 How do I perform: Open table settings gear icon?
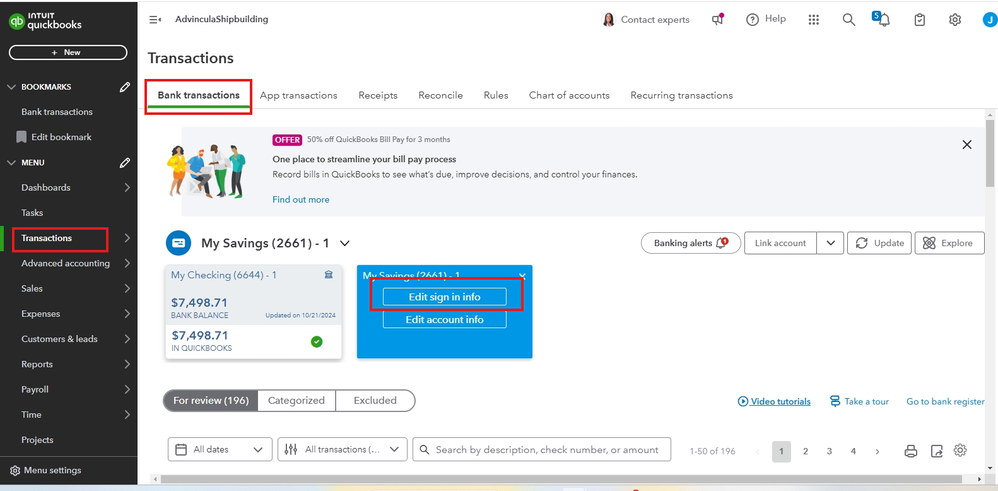960,450
